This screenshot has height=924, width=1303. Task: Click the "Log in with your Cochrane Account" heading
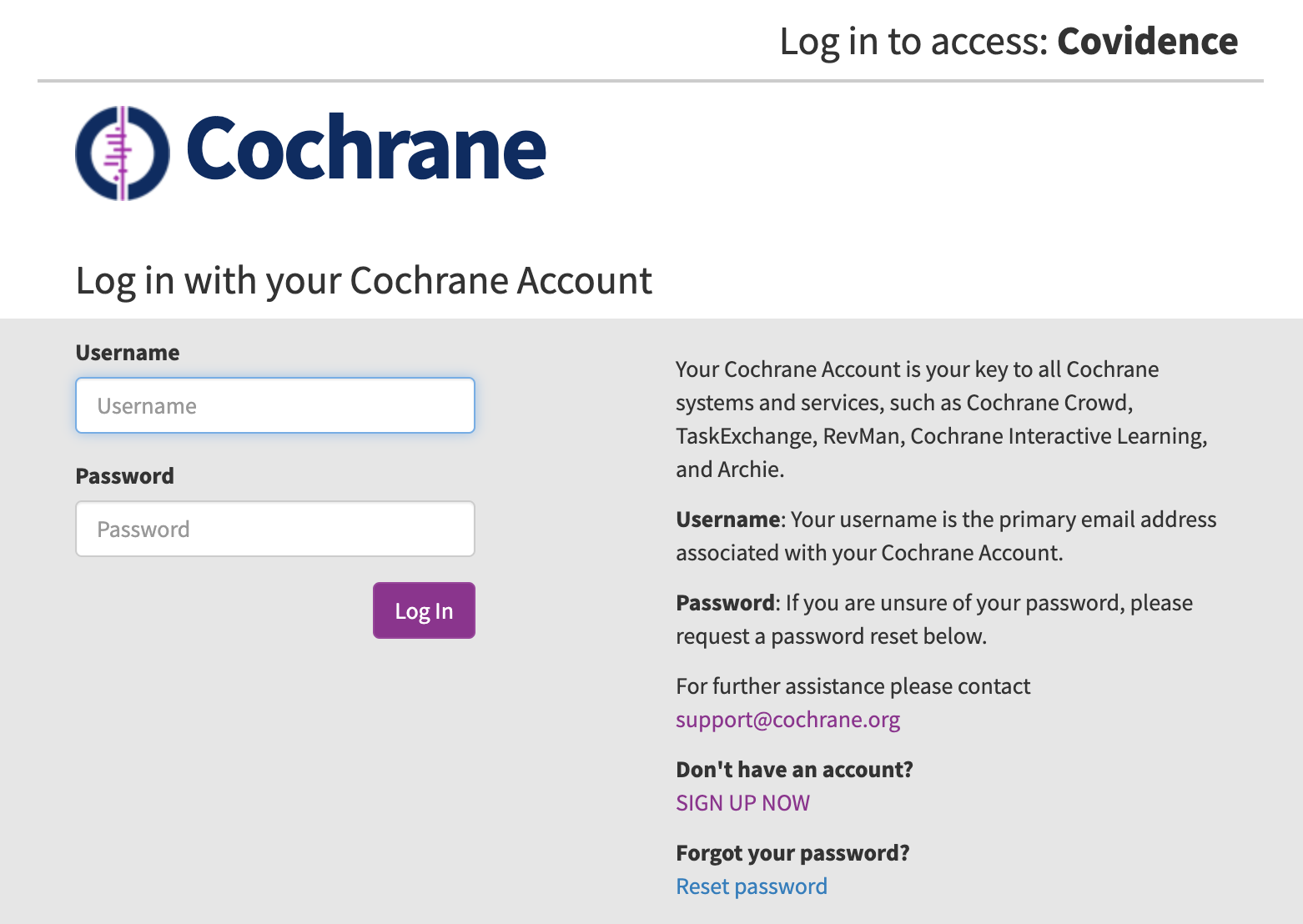tap(364, 280)
